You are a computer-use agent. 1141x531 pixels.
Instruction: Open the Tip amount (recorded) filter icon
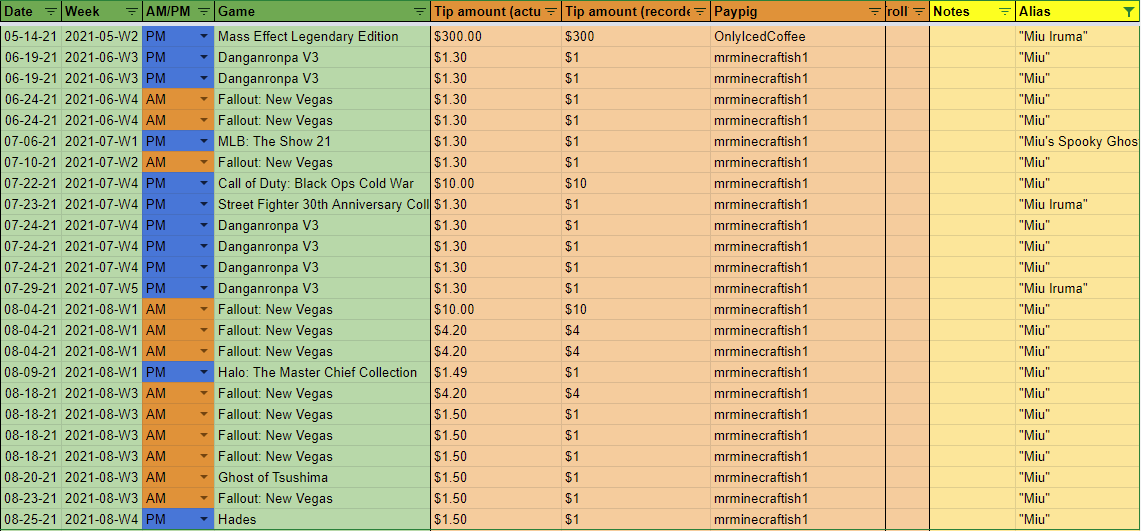click(700, 12)
